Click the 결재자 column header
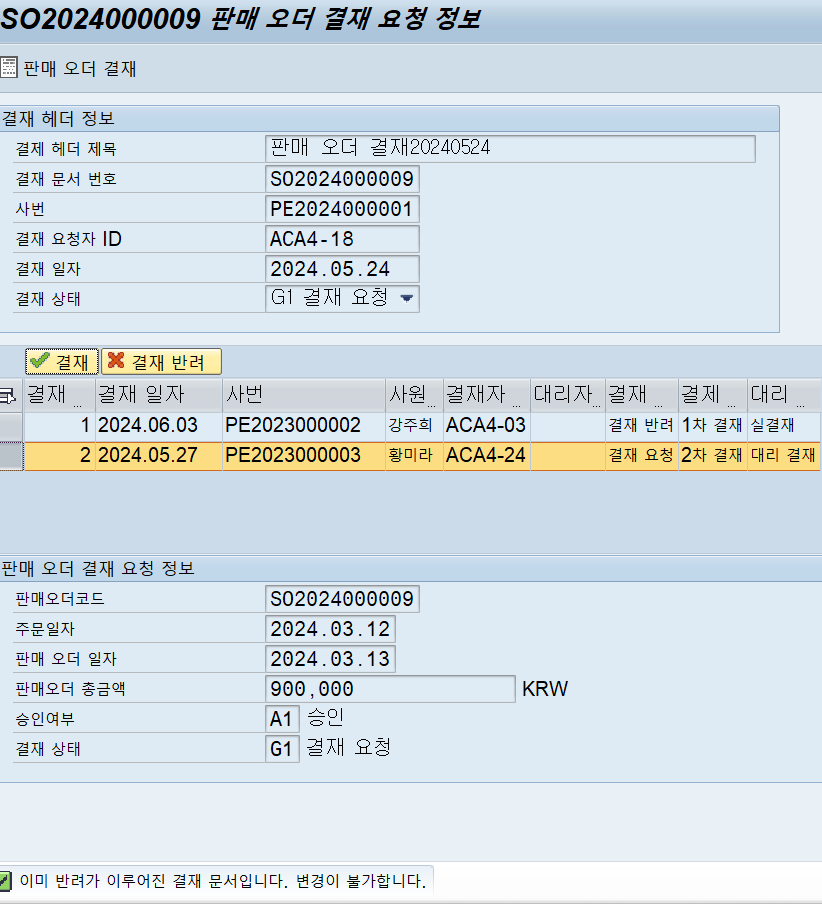 (487, 395)
